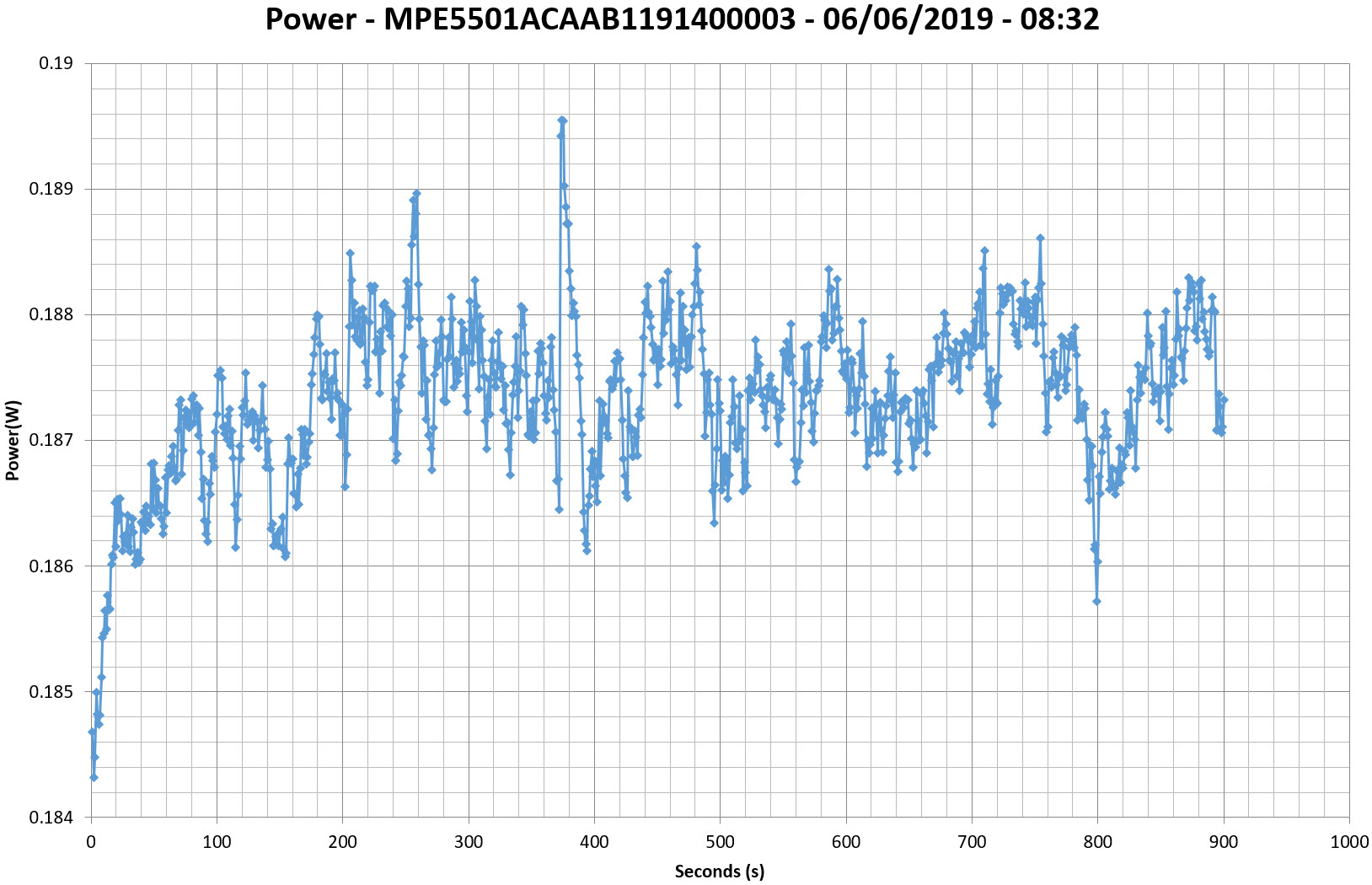Click the 0 label on the x-axis
The height and width of the screenshot is (885, 1372).
pos(91,841)
